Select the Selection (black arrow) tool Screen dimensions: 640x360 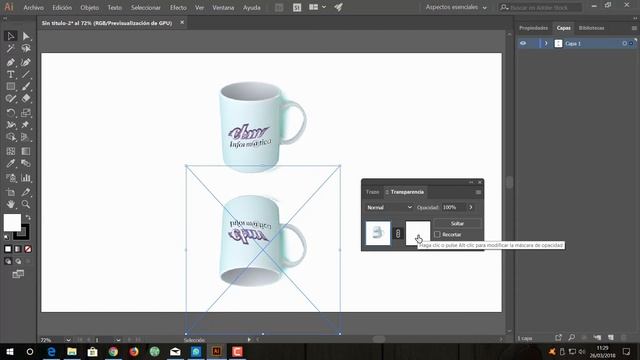[x=11, y=36]
